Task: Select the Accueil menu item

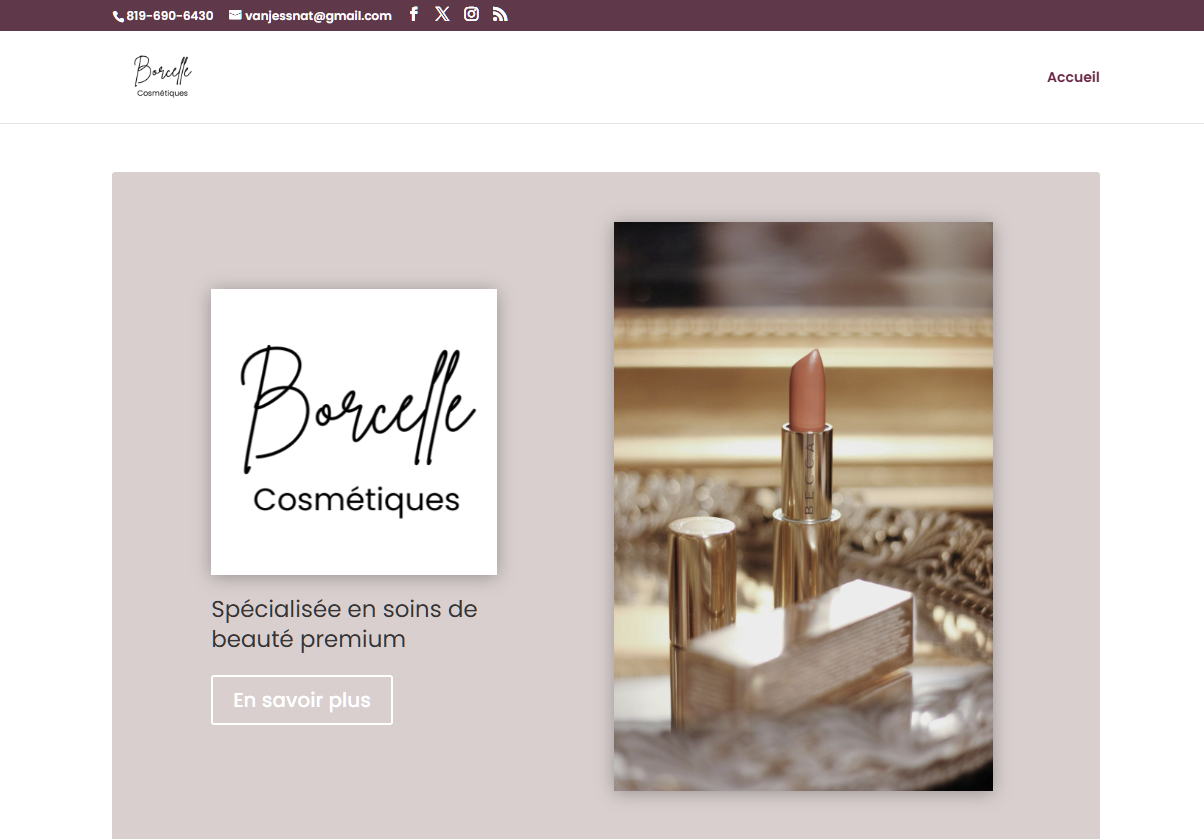Action: pyautogui.click(x=1072, y=77)
